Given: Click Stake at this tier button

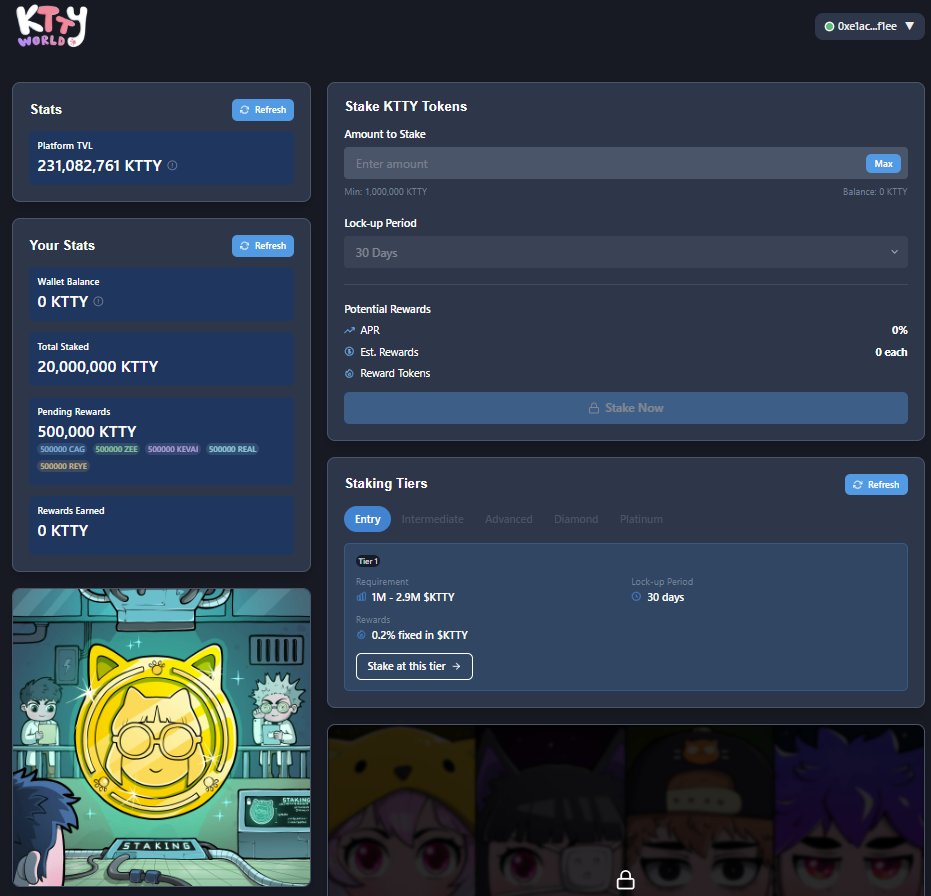Looking at the screenshot, I should click(414, 666).
